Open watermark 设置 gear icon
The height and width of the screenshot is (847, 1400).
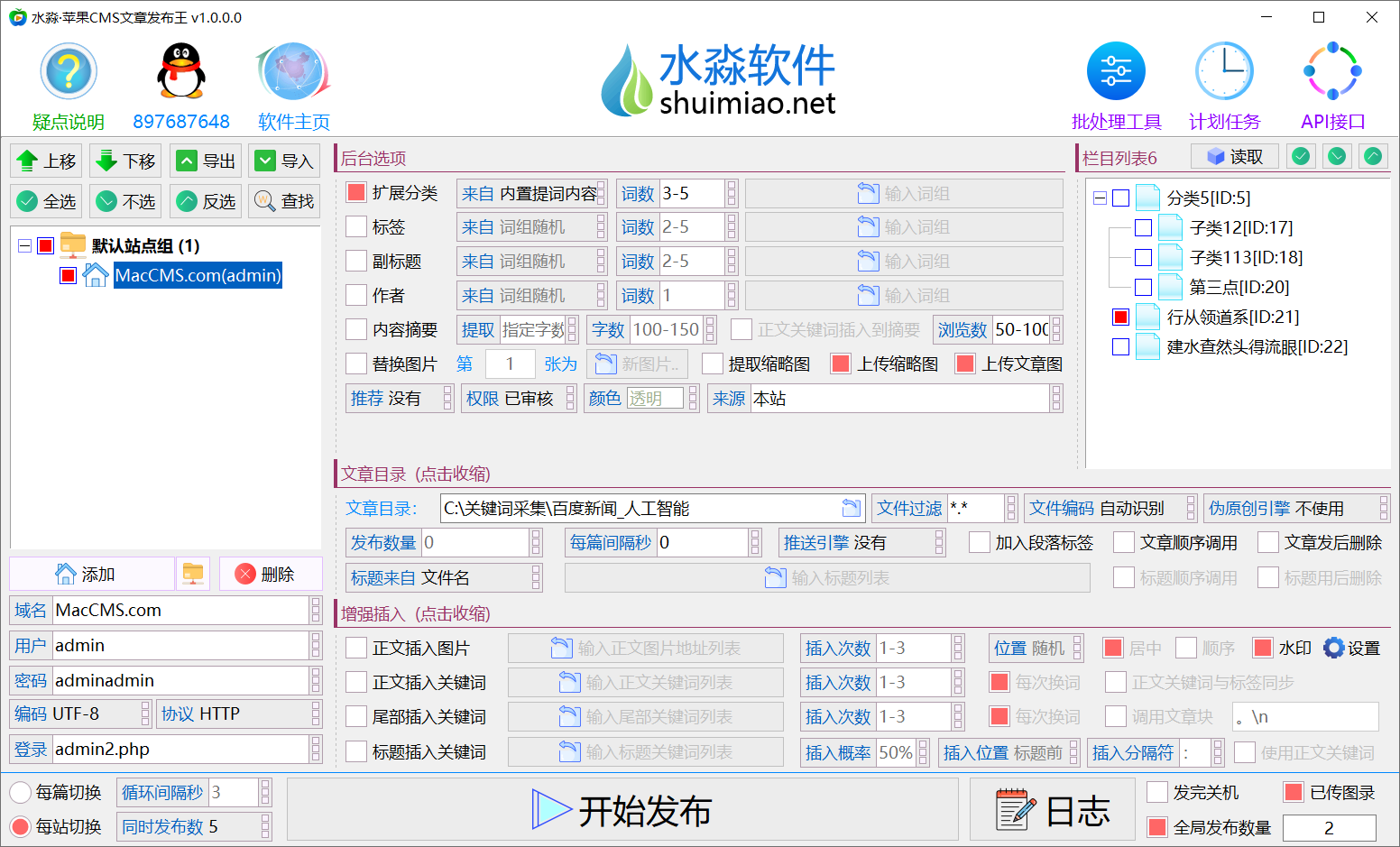click(1333, 648)
